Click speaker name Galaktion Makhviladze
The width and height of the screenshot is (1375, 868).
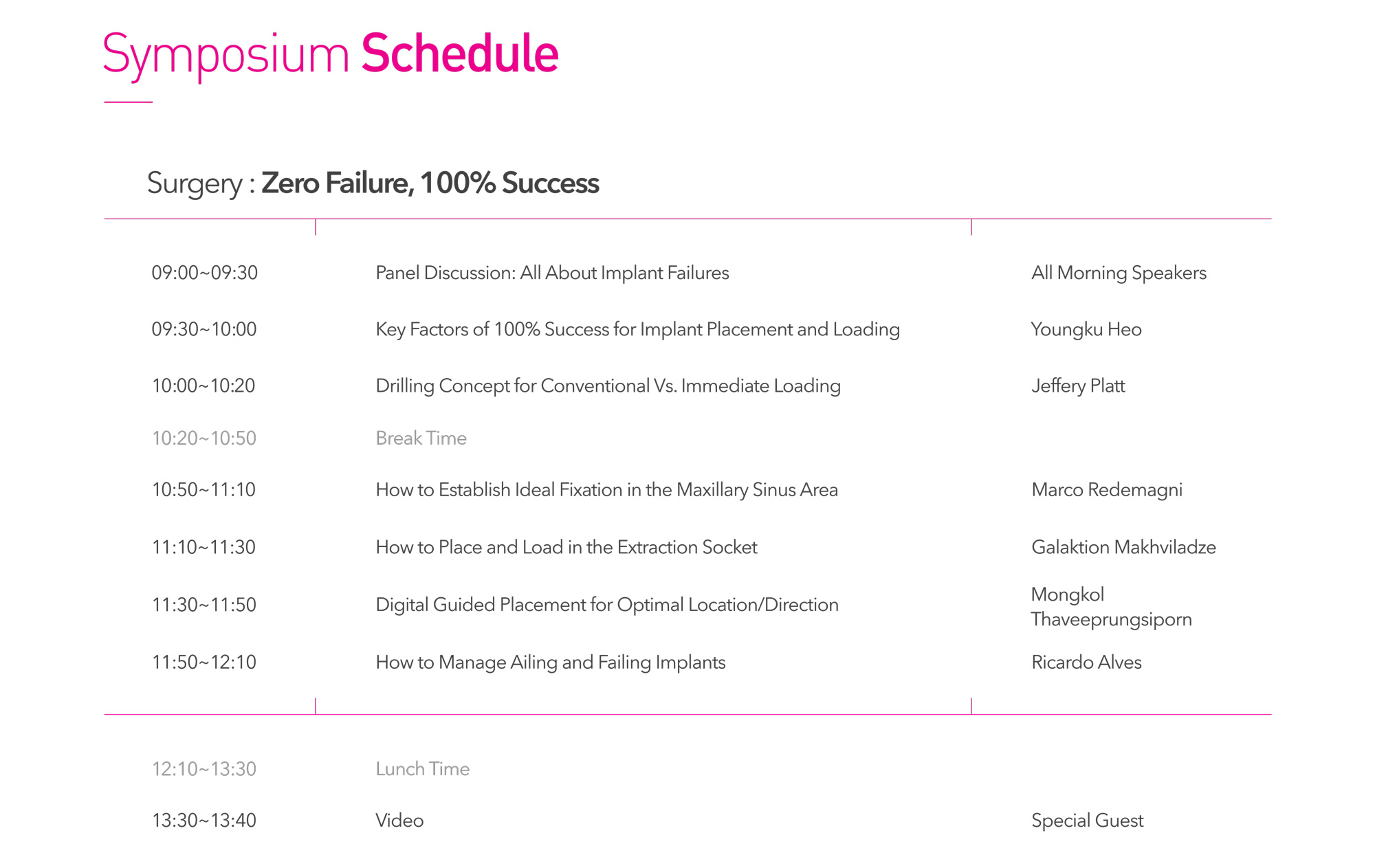click(1123, 547)
